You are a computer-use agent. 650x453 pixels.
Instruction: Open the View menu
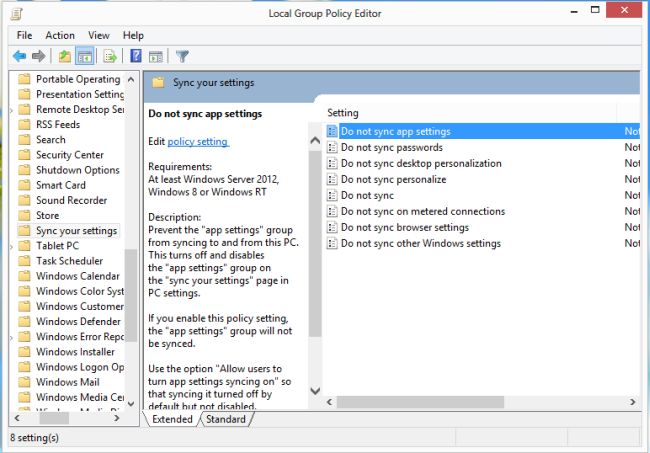pyautogui.click(x=99, y=36)
